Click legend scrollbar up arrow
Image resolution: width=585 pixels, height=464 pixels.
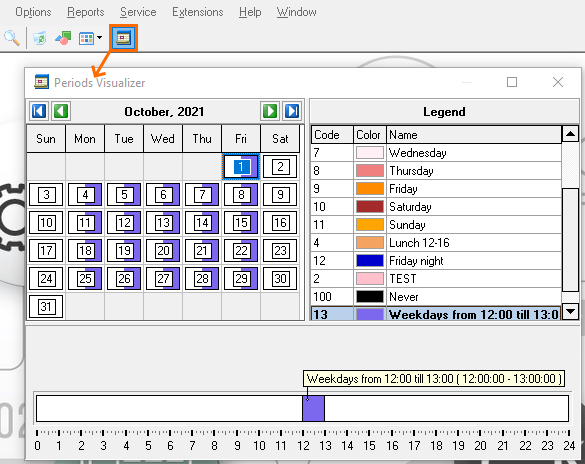tap(570, 134)
